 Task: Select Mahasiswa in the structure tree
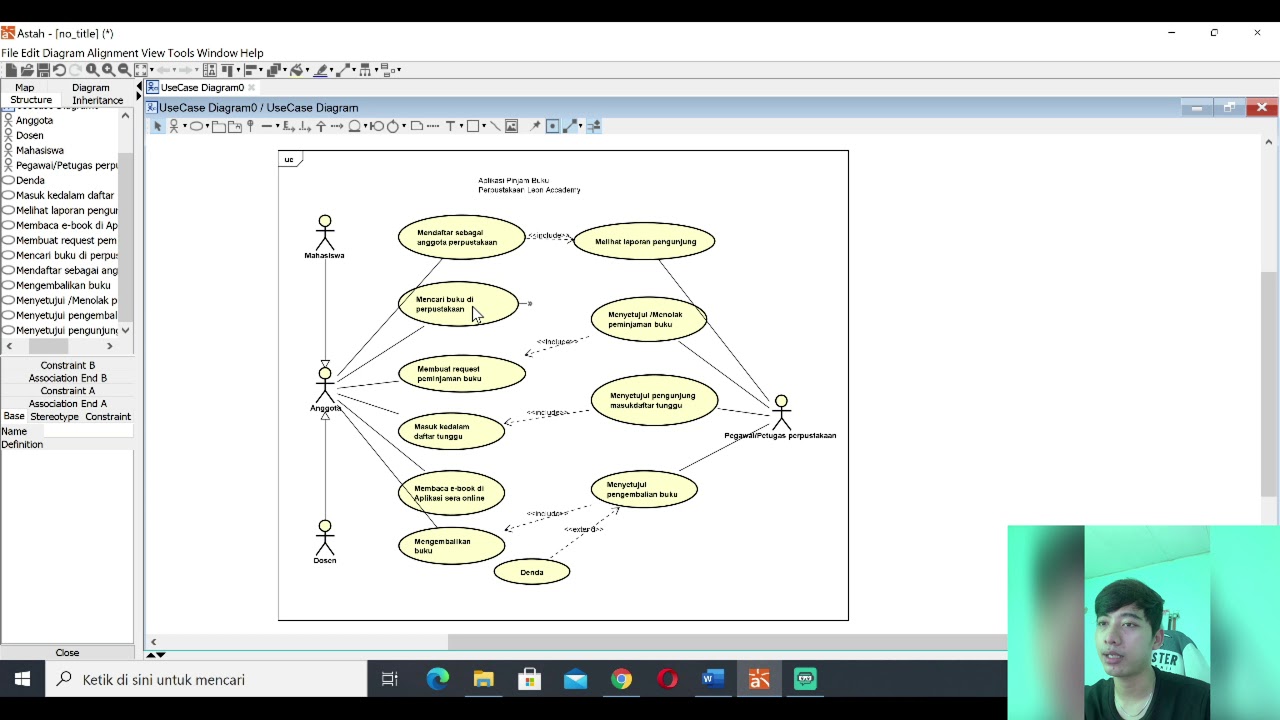tap(39, 150)
